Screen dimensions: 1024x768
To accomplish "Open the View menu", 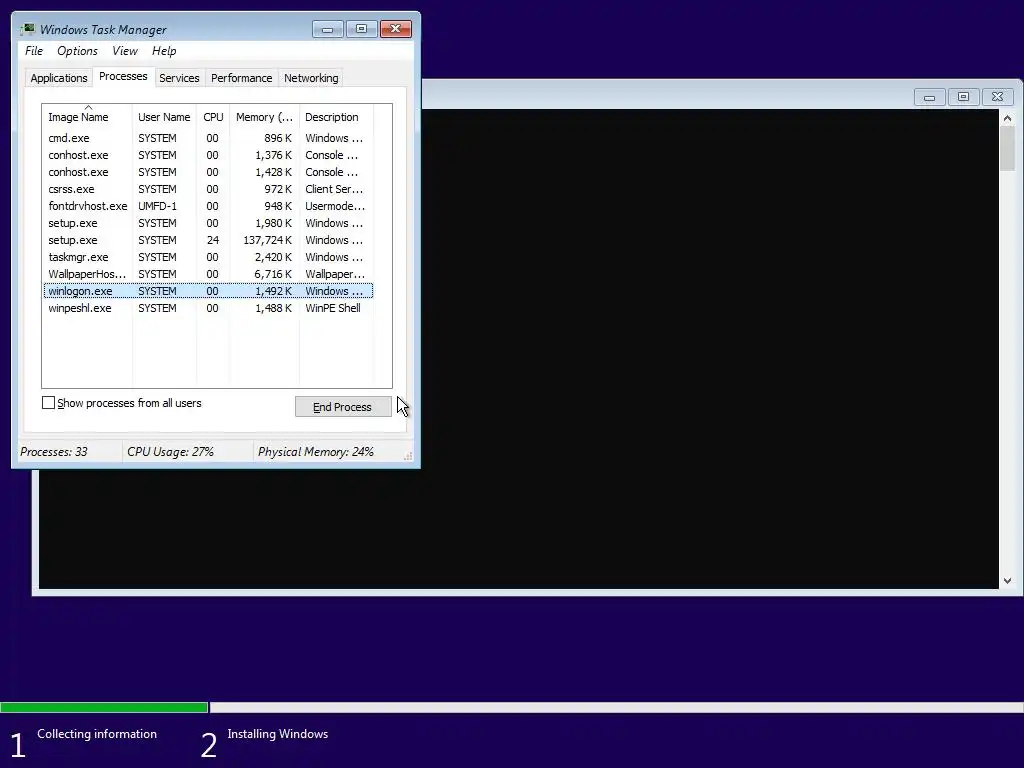I will click(125, 51).
